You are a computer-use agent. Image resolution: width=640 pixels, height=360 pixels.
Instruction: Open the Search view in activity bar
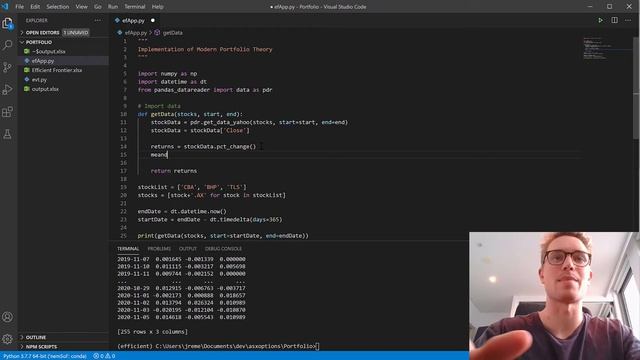[7, 45]
